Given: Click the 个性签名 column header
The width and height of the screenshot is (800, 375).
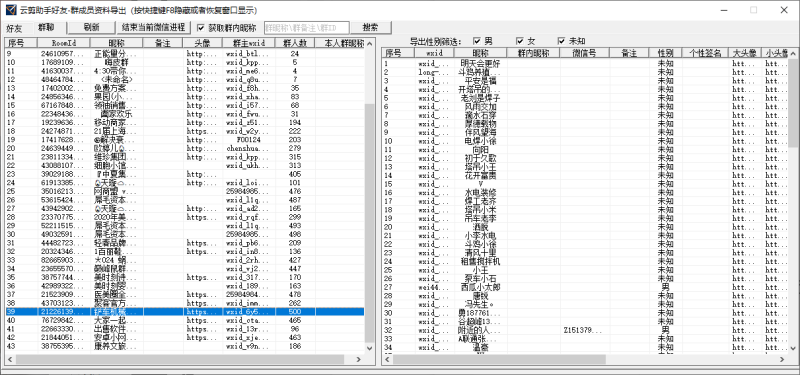Looking at the screenshot, I should (x=706, y=53).
